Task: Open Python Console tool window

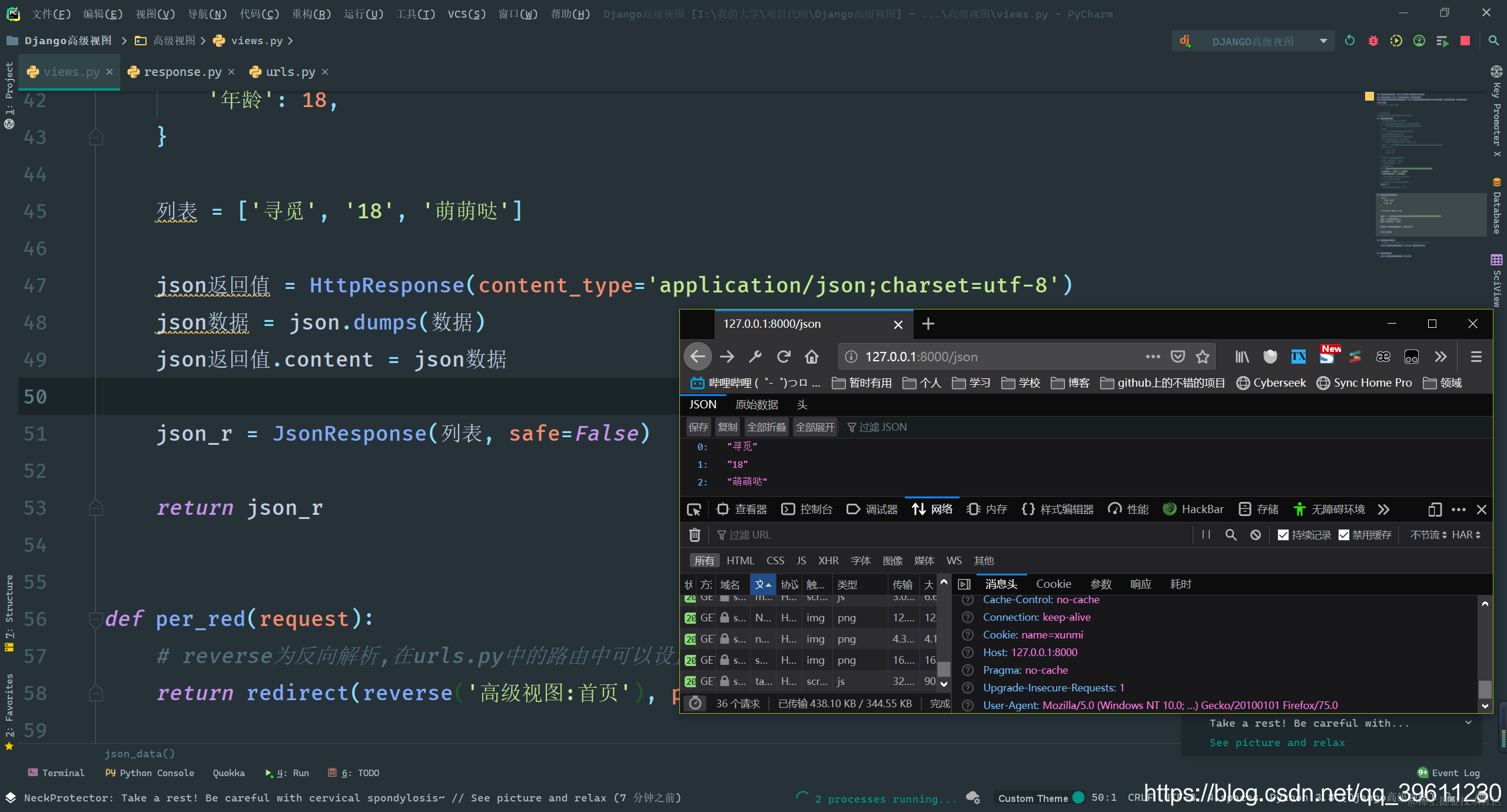Action: click(150, 773)
